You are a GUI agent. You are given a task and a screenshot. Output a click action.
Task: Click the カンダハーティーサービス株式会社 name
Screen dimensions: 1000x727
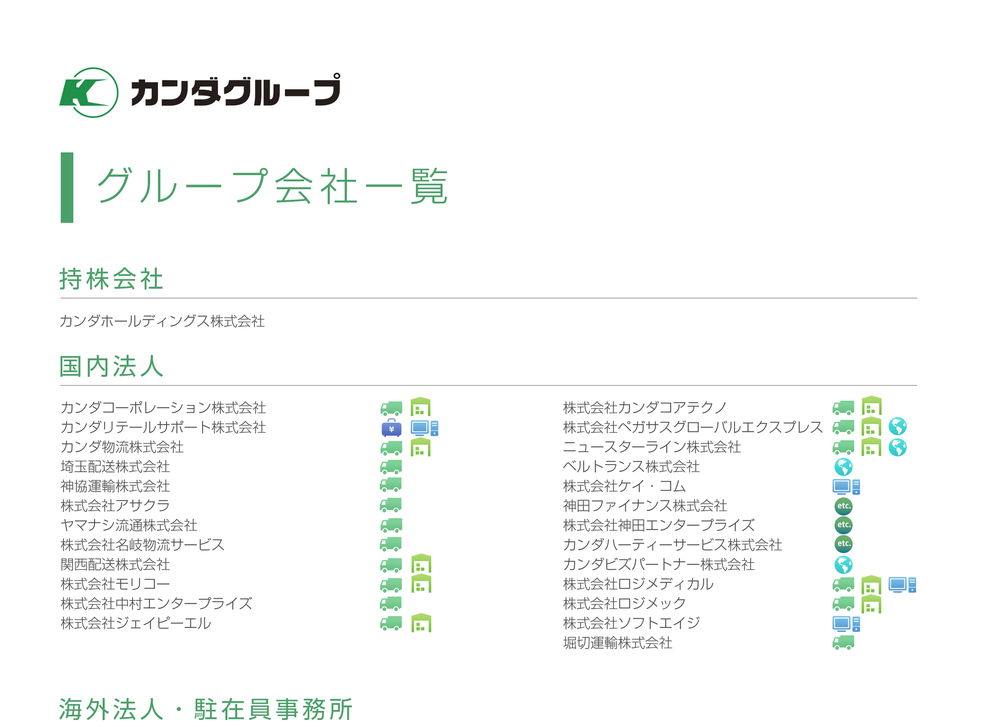672,545
